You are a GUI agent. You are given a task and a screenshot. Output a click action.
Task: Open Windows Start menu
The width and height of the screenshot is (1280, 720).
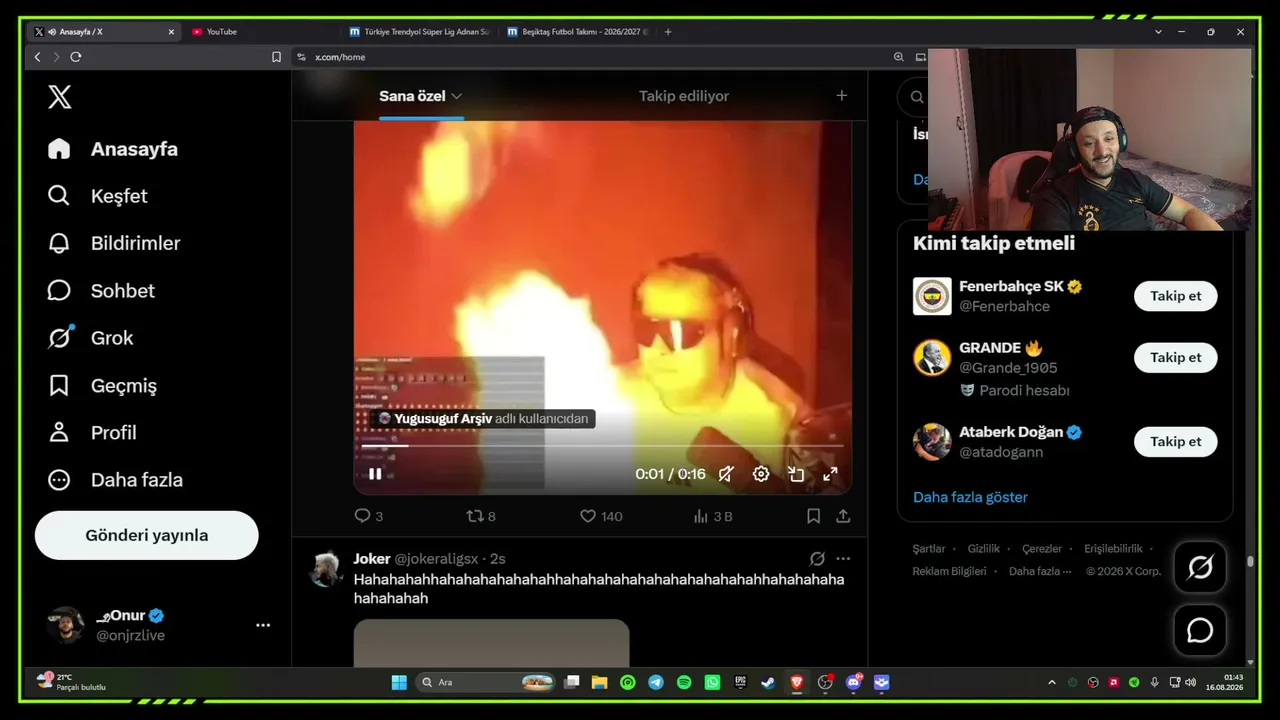[x=399, y=682]
